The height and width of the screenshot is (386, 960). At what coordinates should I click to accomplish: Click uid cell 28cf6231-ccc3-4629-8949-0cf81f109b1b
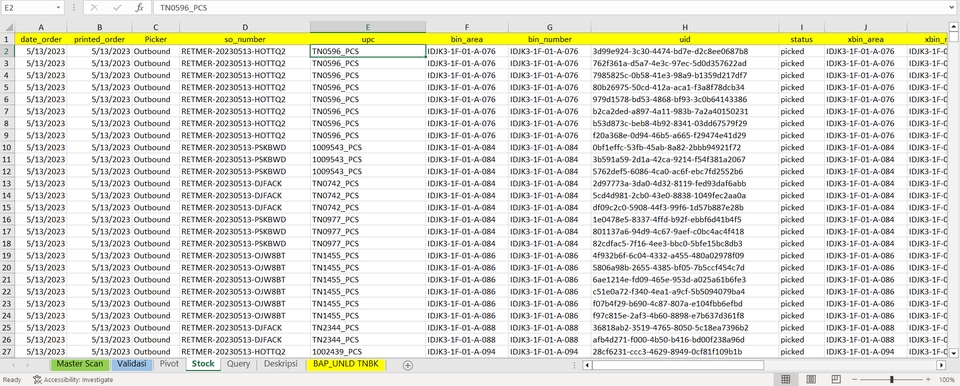tap(685, 352)
